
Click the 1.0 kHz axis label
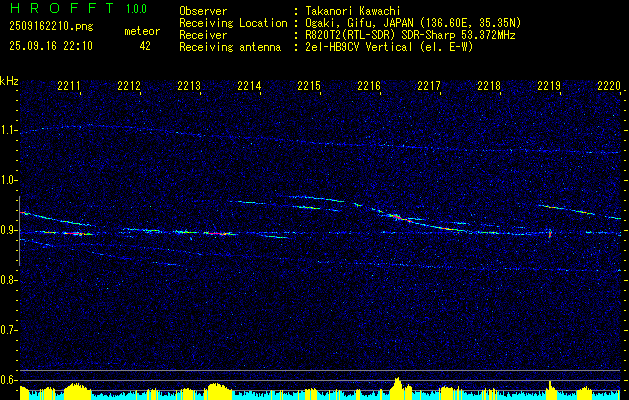pos(9,181)
